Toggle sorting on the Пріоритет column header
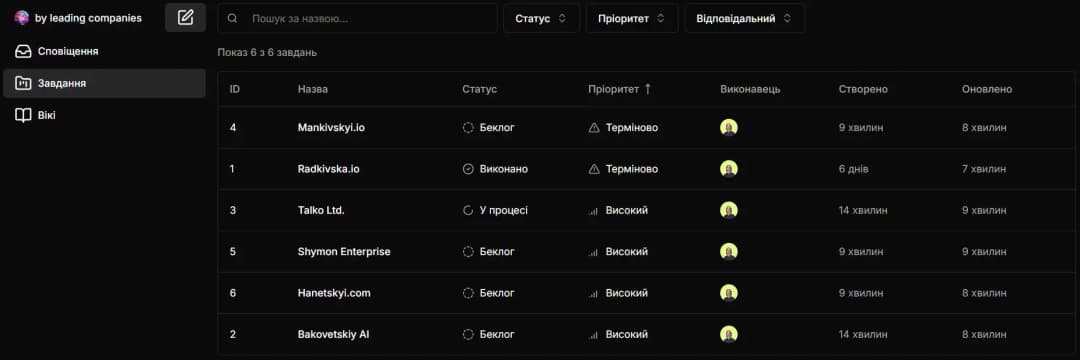This screenshot has width=1080, height=360. coord(619,89)
